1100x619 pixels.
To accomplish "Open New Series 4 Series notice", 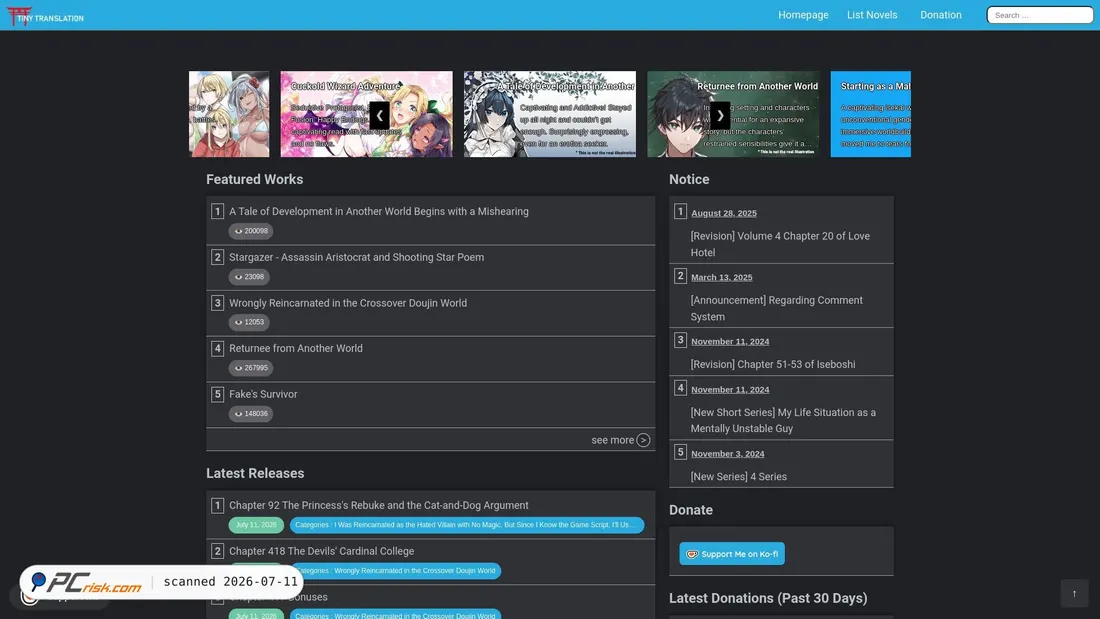I will [x=738, y=477].
